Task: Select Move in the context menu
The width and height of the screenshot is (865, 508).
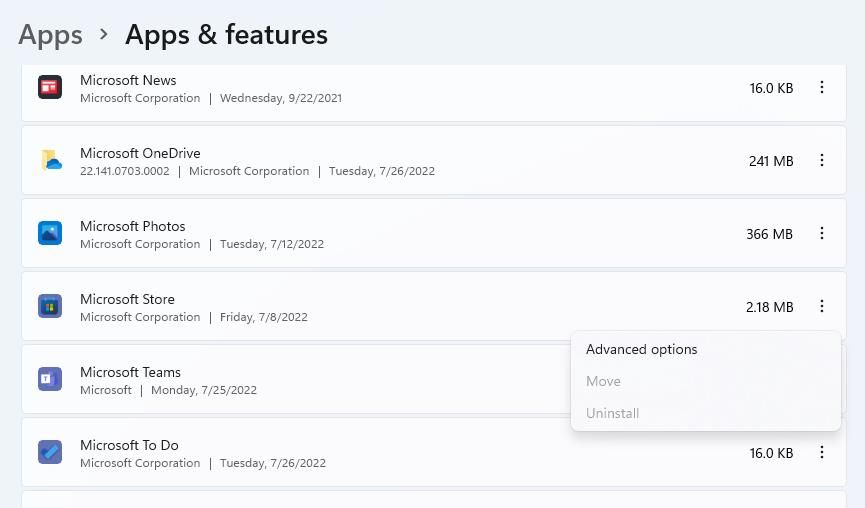Action: (706, 381)
